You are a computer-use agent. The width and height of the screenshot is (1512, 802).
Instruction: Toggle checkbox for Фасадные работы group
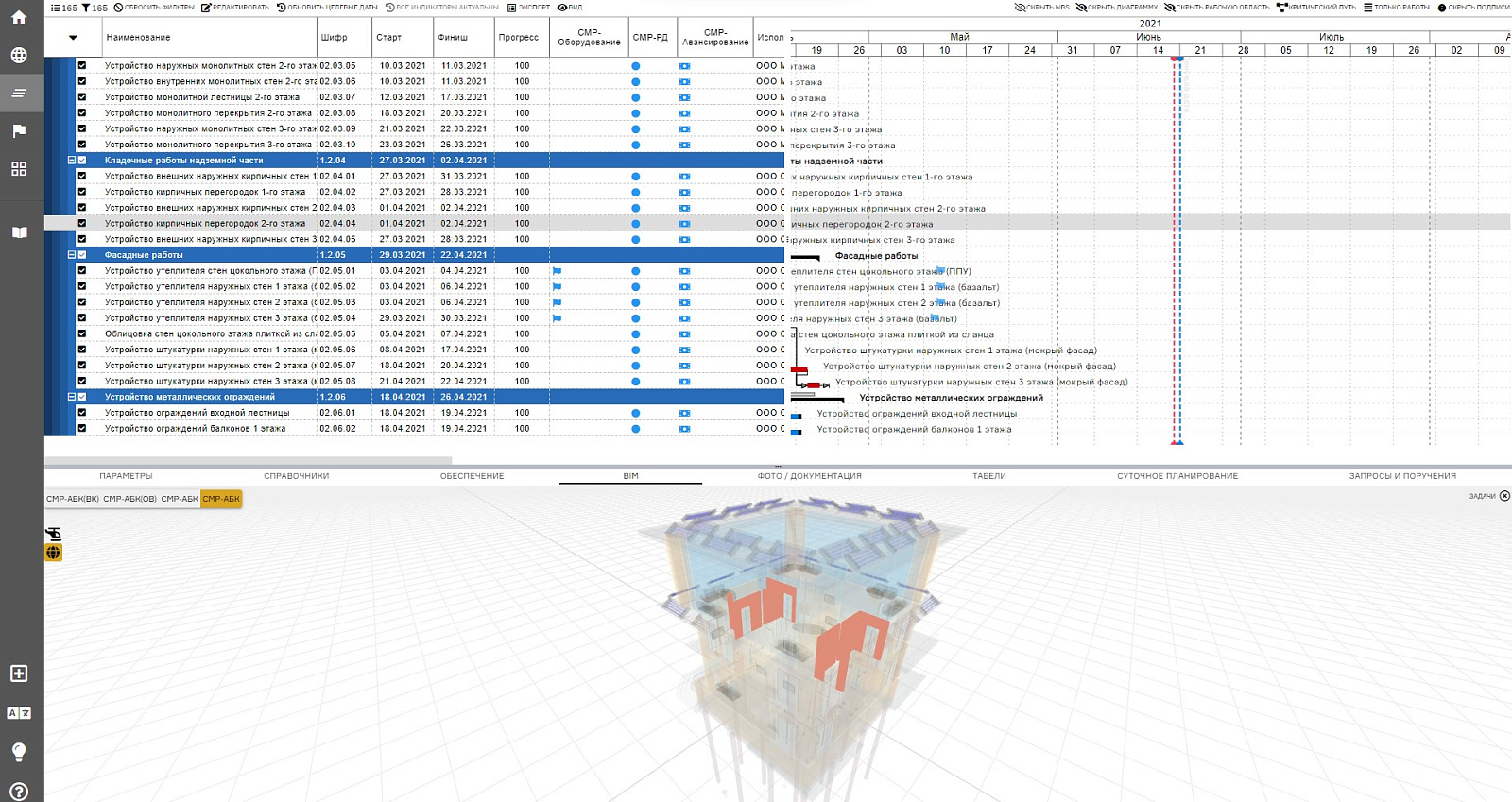coord(82,255)
